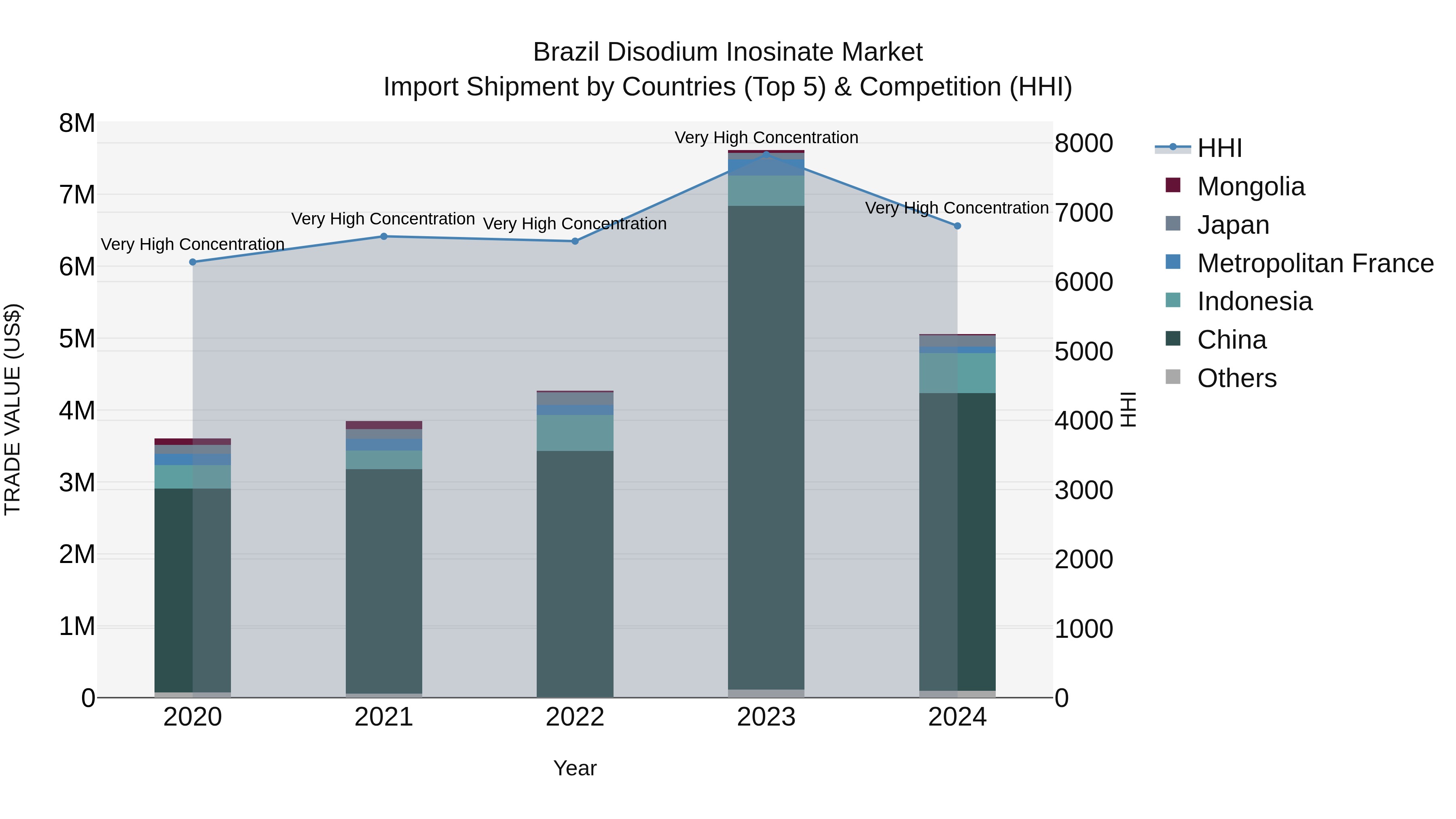Click the China segment of 2021 bar
The width and height of the screenshot is (1456, 819).
point(384,581)
